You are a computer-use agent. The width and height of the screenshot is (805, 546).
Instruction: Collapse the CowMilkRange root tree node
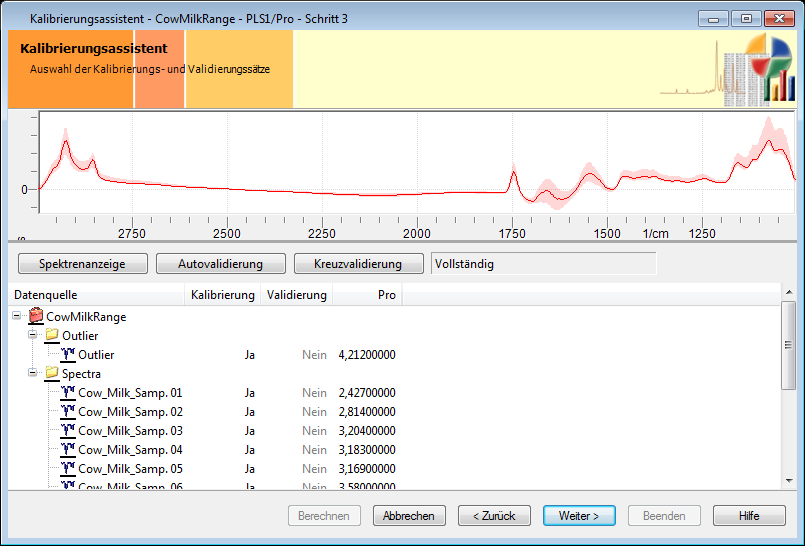[18, 316]
